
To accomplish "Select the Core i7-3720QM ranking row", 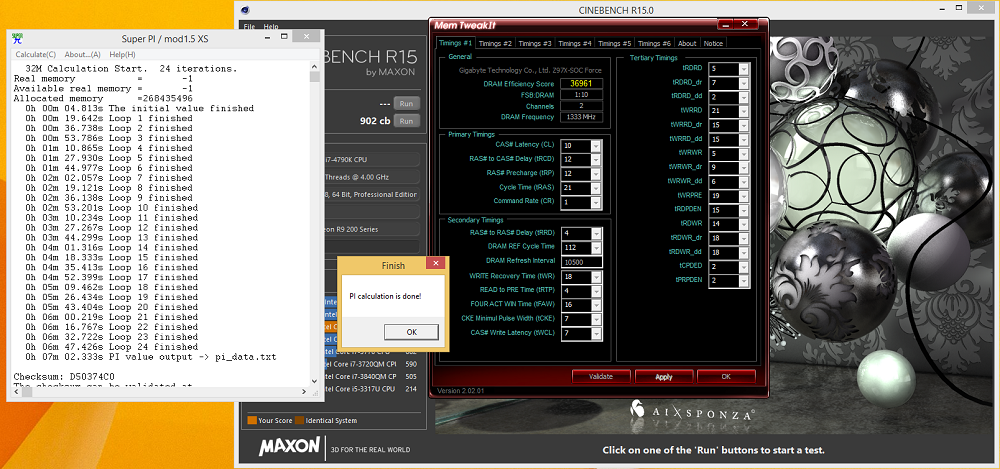I will coord(371,364).
